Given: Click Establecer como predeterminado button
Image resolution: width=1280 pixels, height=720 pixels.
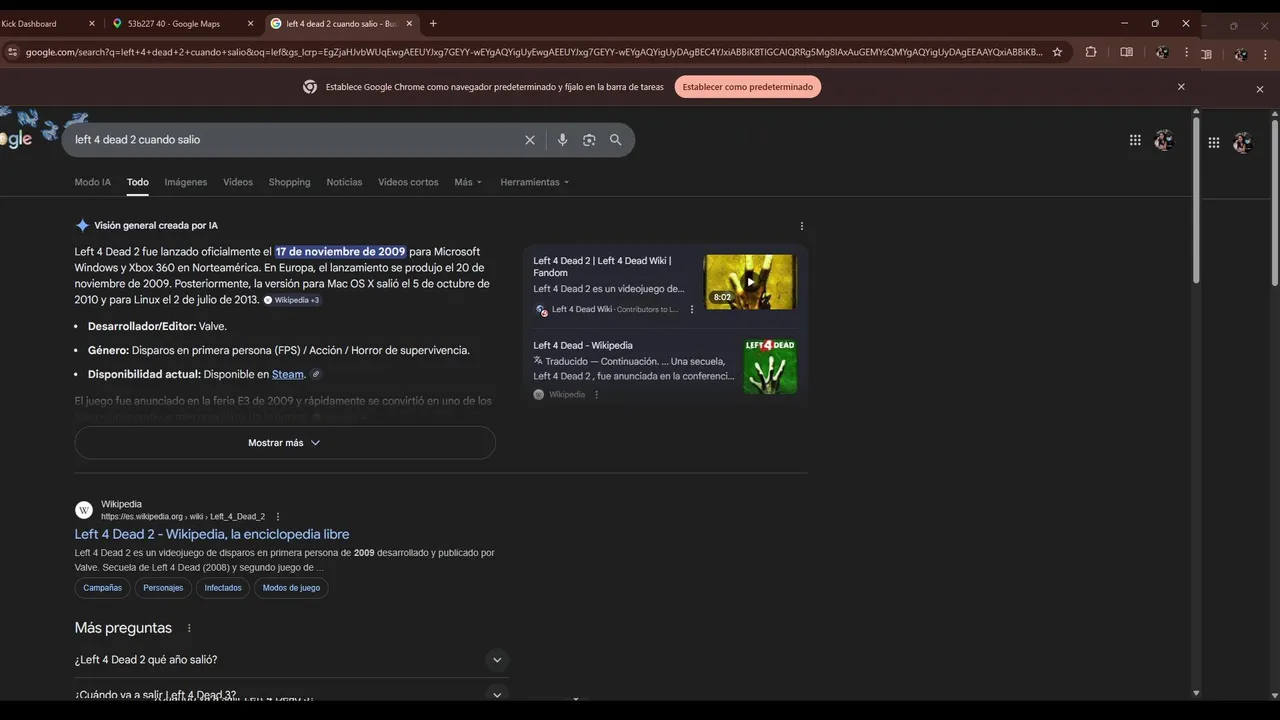Looking at the screenshot, I should point(747,87).
